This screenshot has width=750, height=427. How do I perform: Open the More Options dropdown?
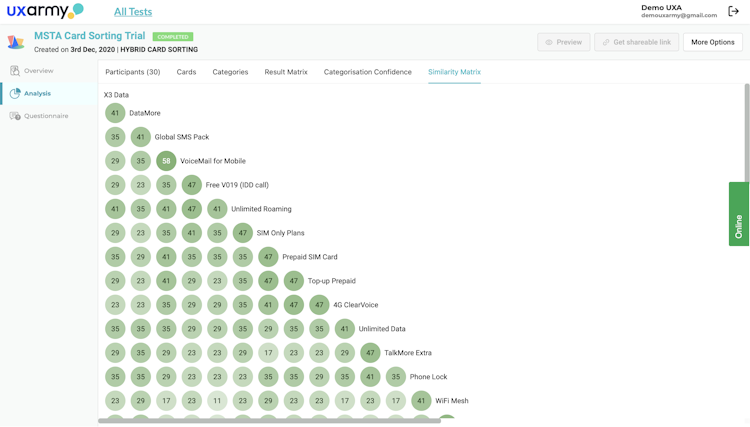[712, 42]
